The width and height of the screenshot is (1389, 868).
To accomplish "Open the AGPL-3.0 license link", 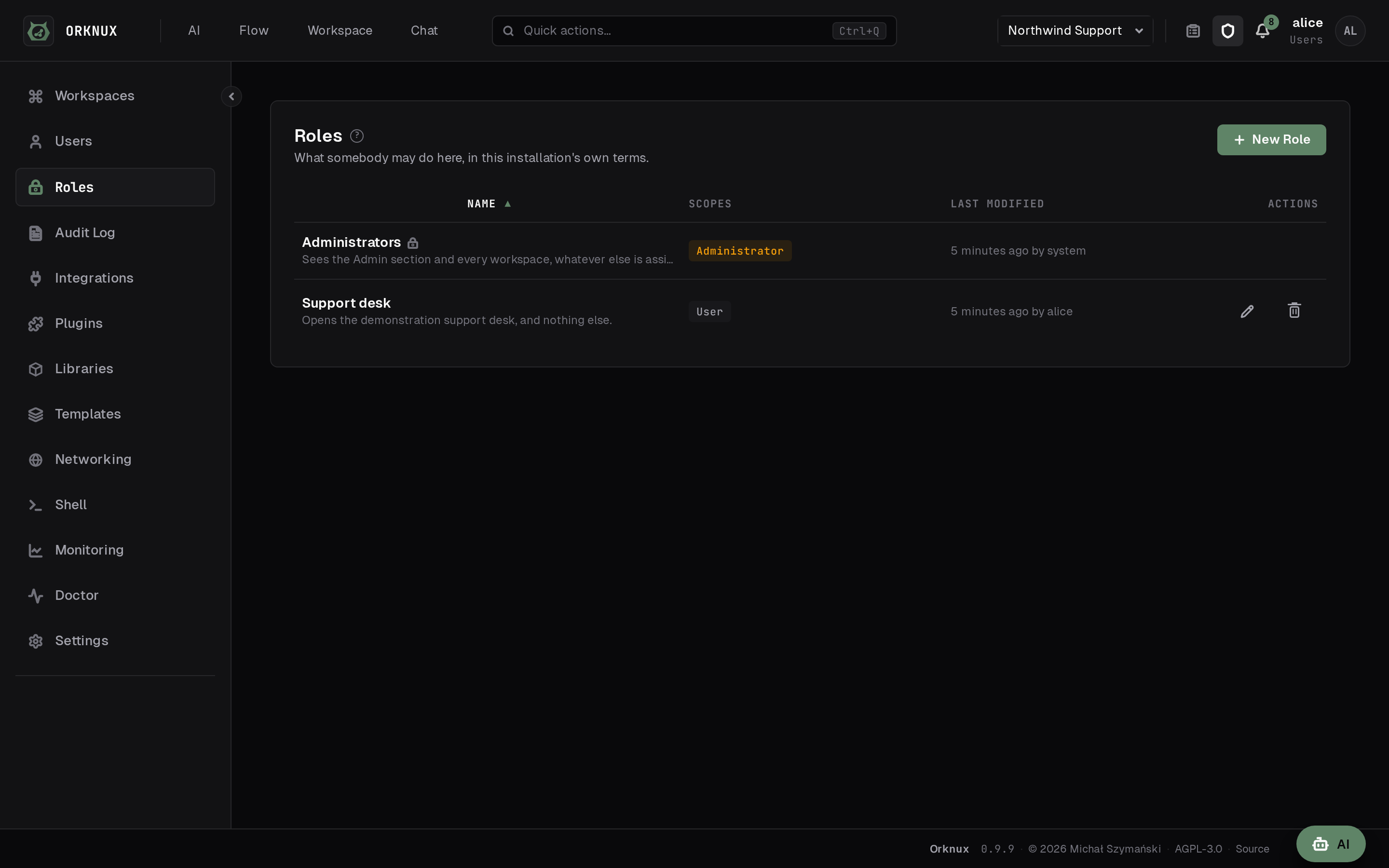I will click(1198, 849).
